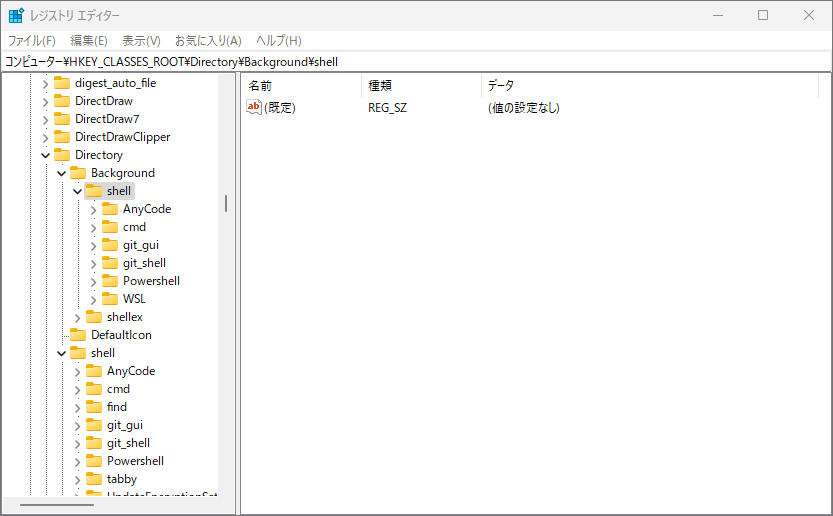Select the DirectDrawClipper key label
The width and height of the screenshot is (833, 516).
click(123, 137)
